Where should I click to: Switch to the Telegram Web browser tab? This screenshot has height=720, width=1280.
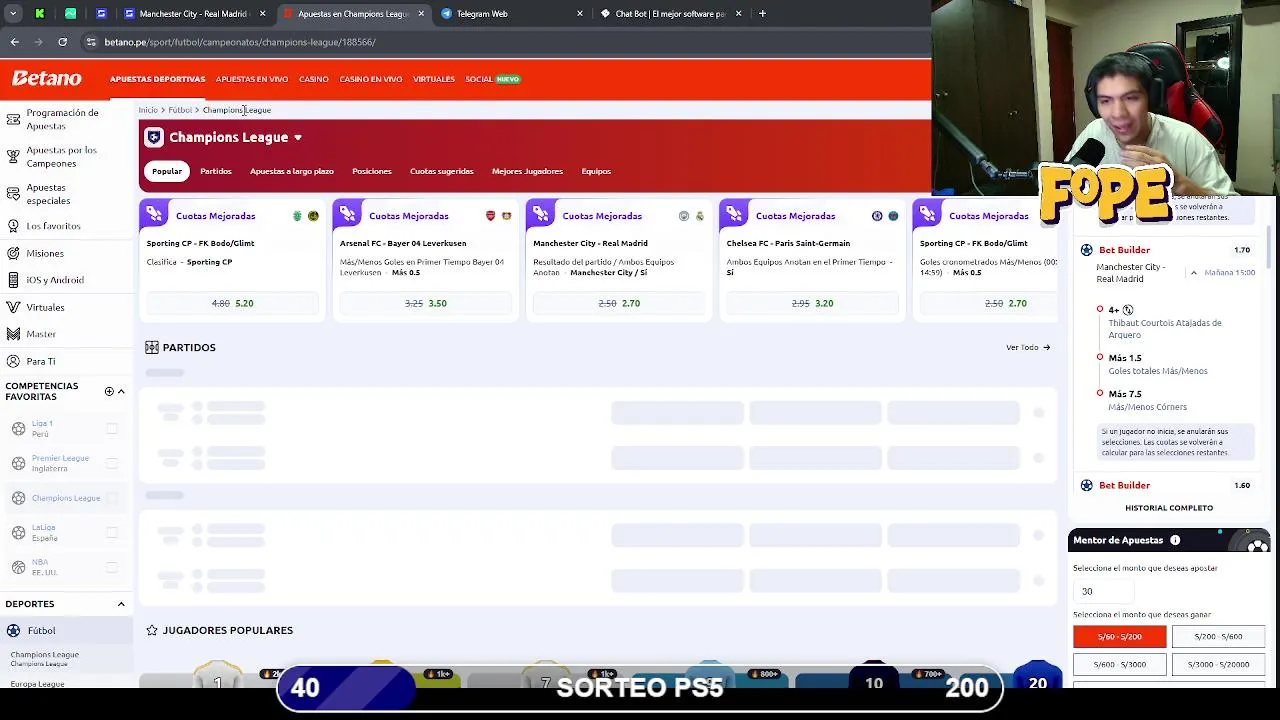[509, 14]
